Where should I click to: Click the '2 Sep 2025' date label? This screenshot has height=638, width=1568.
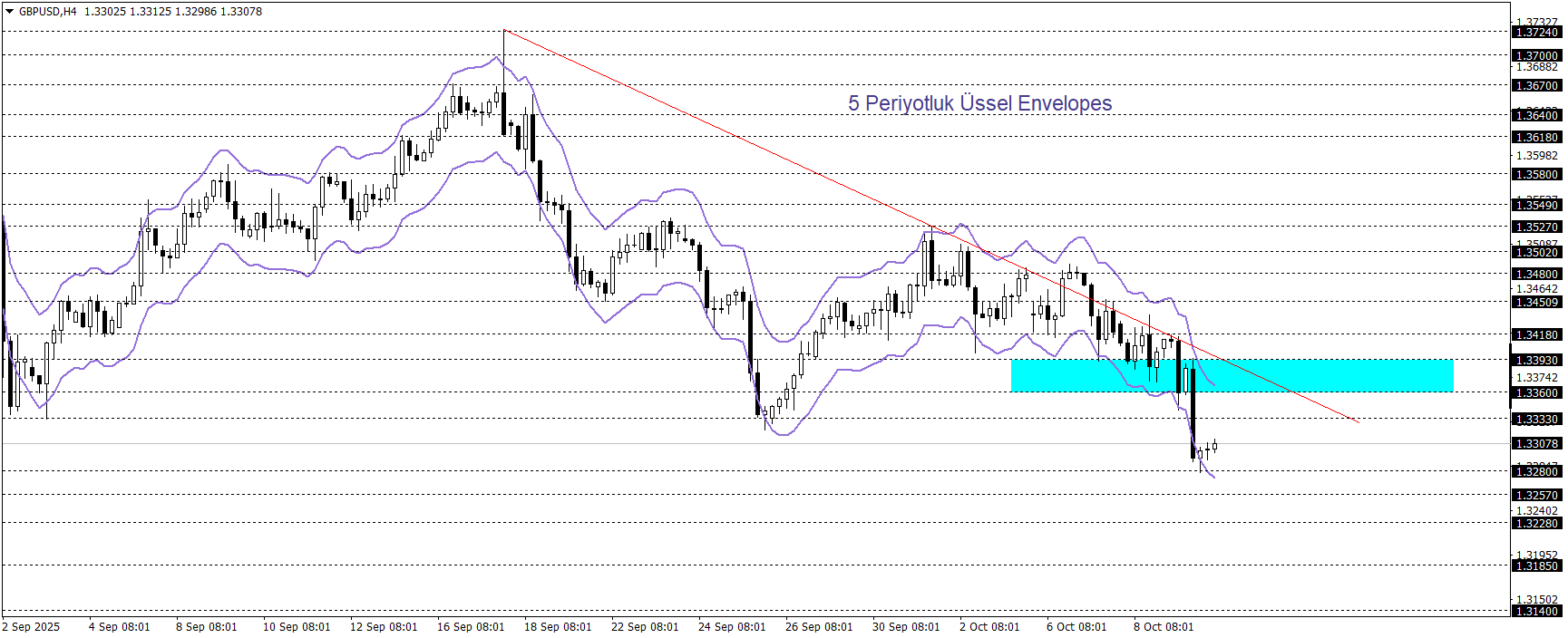[x=32, y=627]
